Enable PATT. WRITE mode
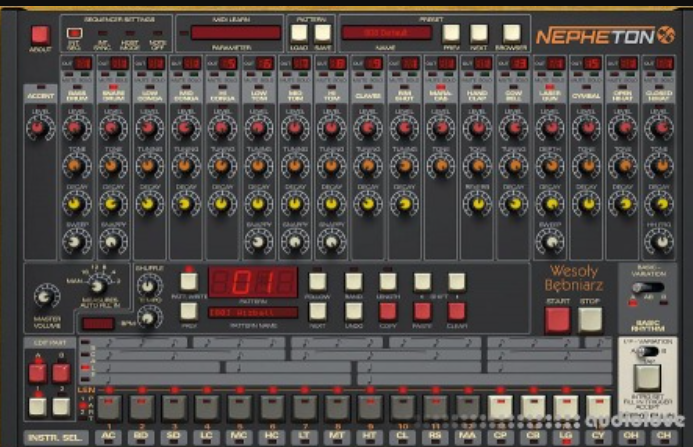 tap(189, 282)
